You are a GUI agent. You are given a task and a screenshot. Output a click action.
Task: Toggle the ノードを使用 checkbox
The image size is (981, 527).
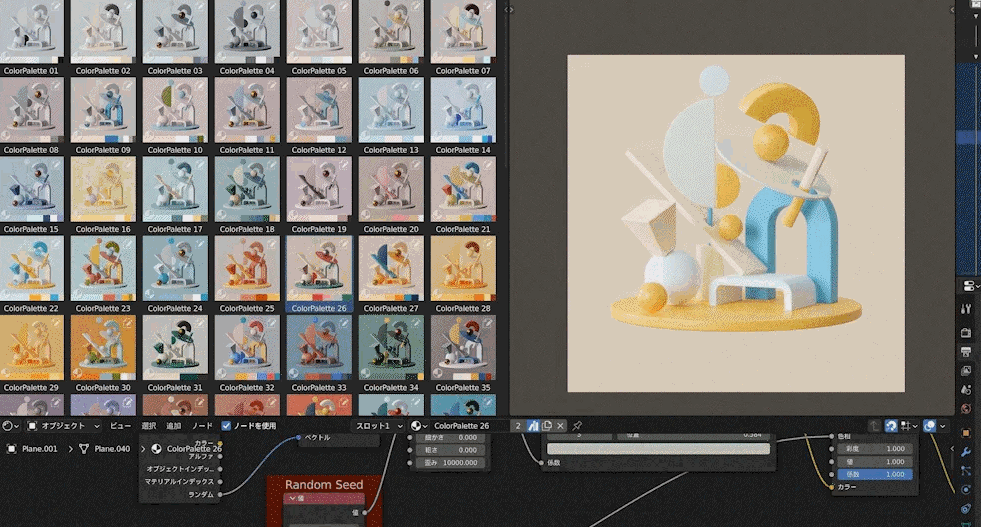coord(226,426)
